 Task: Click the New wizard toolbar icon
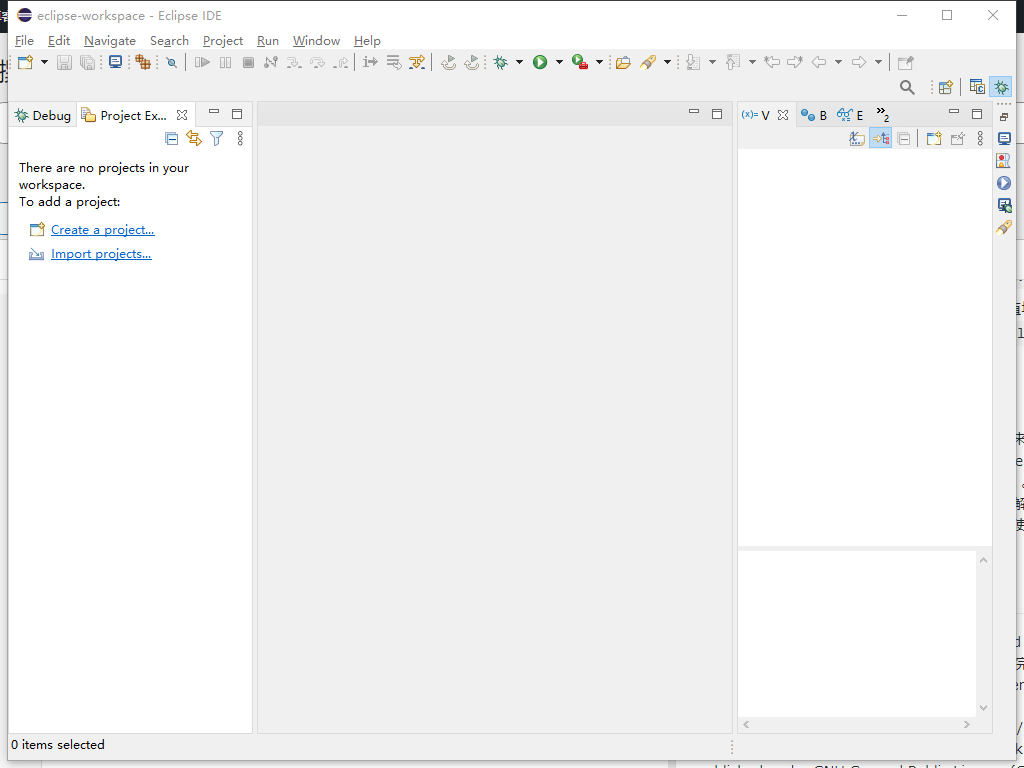tap(25, 62)
